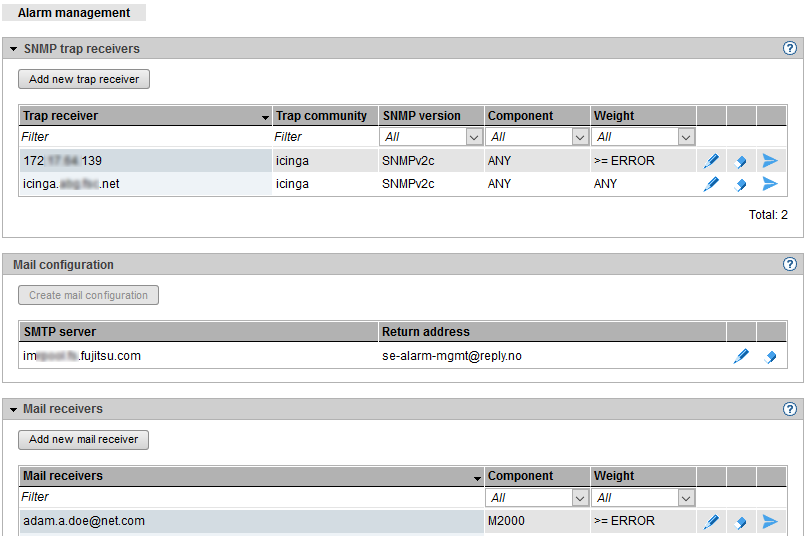Open help for SNMP trap receivers
This screenshot has height=536, width=808.
coord(790,48)
